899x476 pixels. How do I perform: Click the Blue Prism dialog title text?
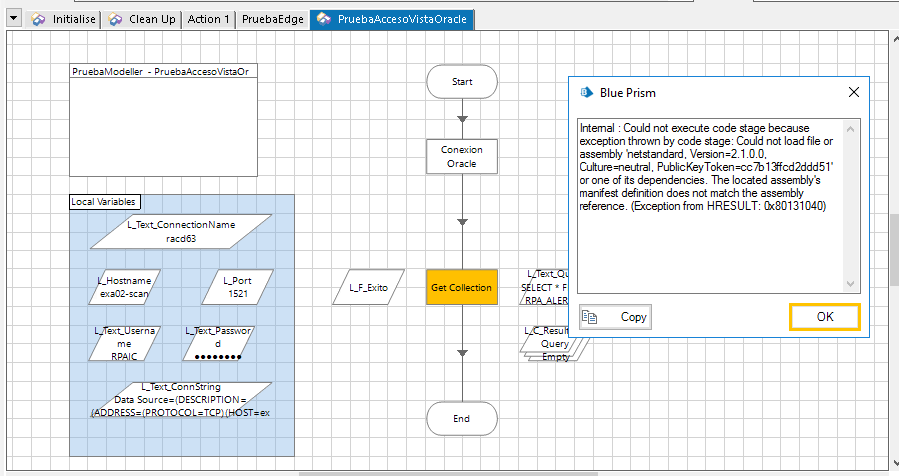[628, 93]
